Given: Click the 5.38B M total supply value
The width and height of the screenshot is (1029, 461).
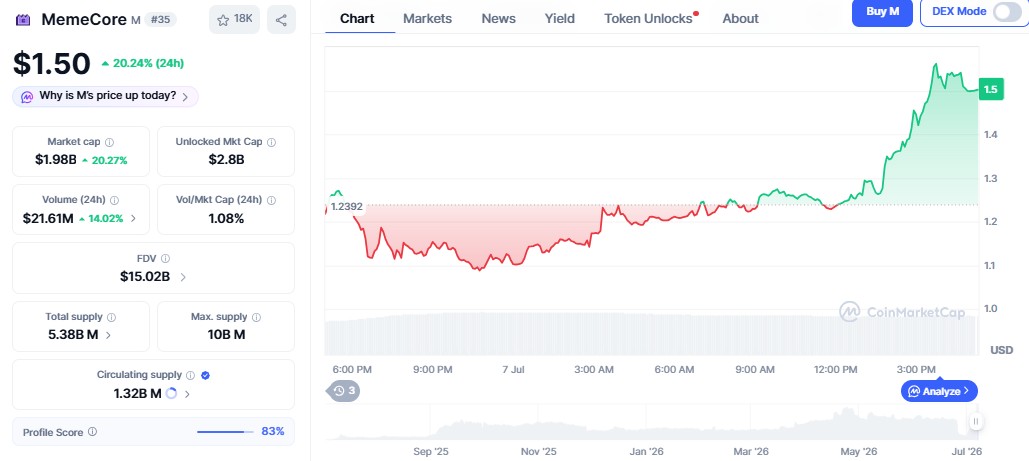Looking at the screenshot, I should click(73, 335).
